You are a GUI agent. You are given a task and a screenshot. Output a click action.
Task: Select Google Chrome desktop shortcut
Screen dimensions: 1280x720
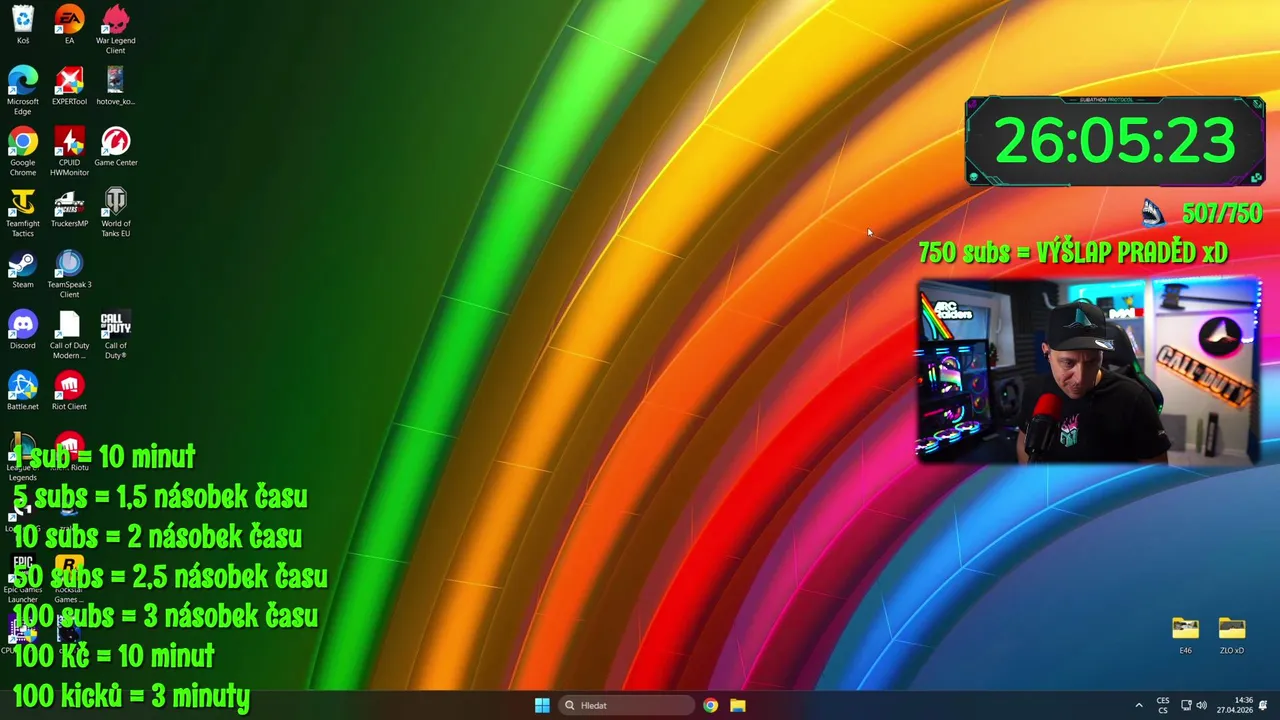pos(23,152)
